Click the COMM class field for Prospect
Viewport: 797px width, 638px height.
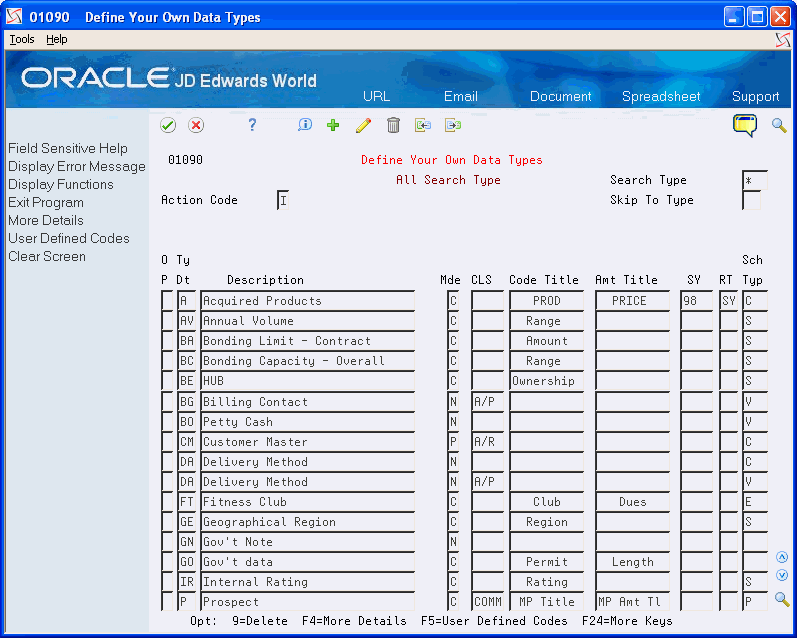487,602
